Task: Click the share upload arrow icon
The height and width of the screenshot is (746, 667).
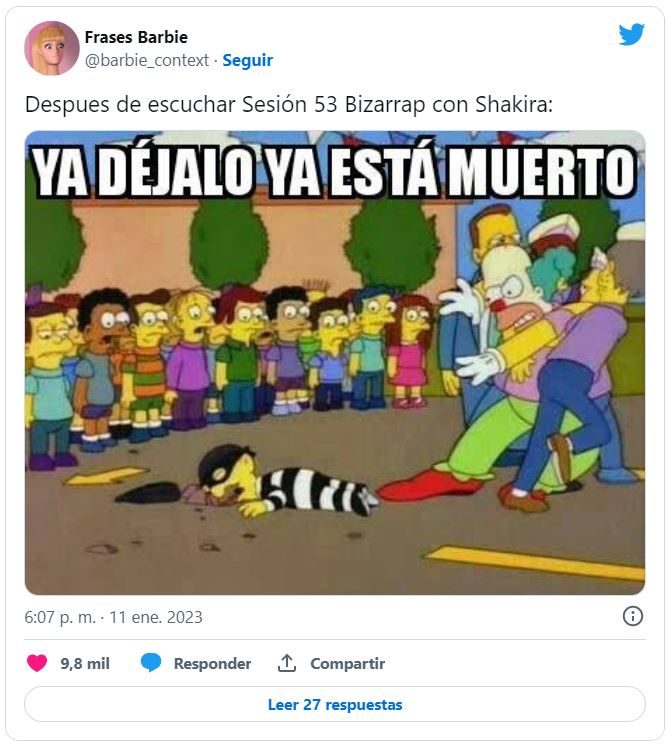Action: click(x=287, y=663)
